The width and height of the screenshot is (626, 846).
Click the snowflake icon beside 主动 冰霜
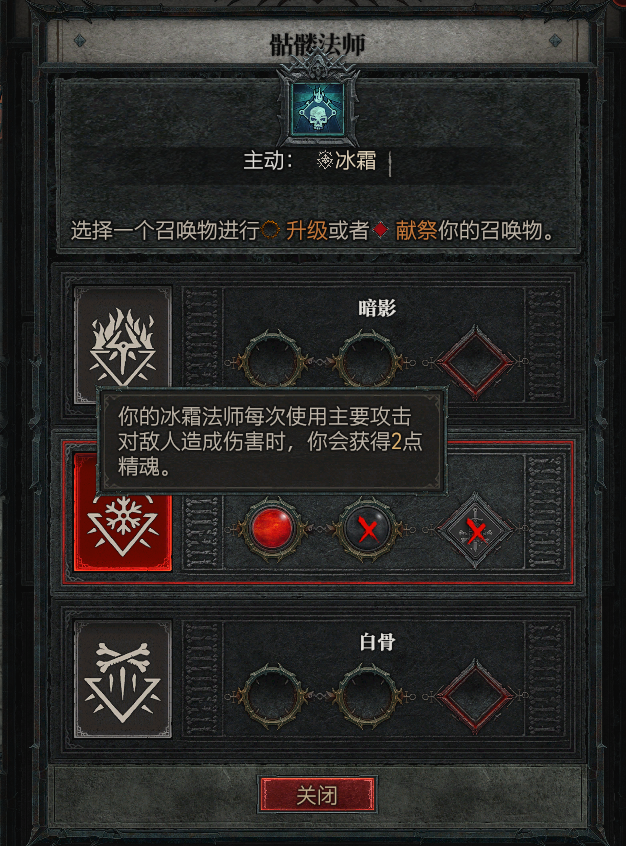(x=324, y=160)
